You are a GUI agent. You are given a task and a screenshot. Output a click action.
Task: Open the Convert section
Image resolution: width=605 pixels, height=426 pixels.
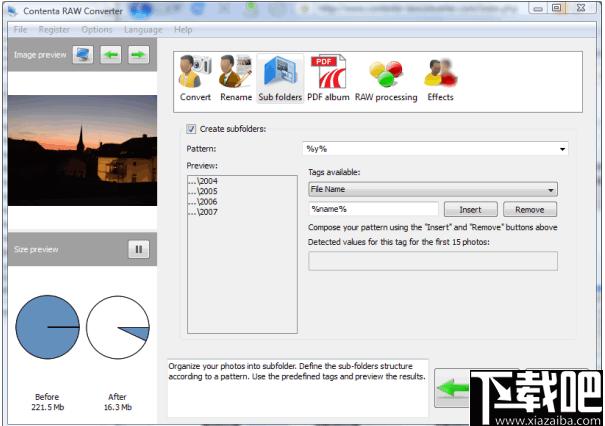195,79
